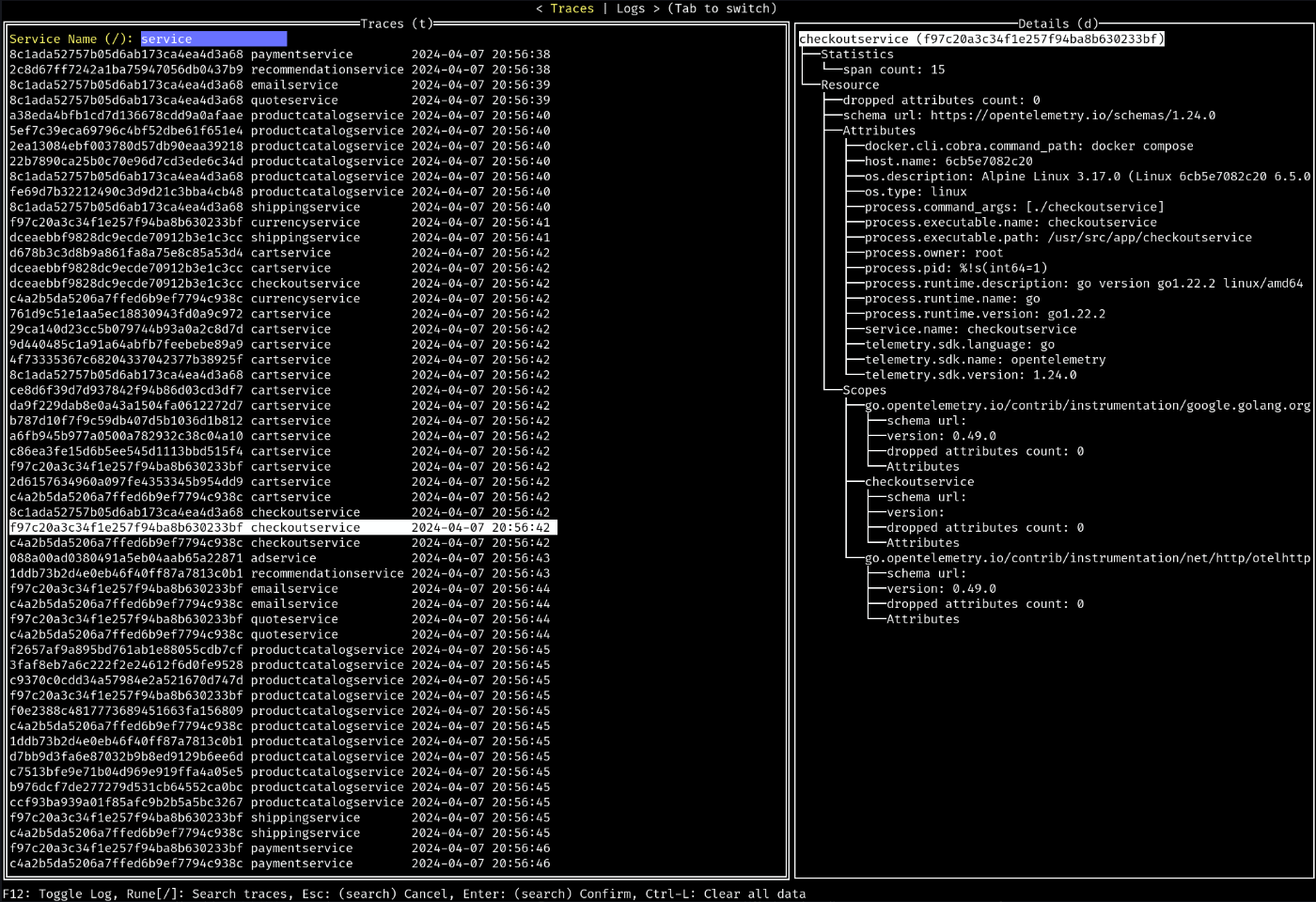
Task: Select the recommendationservice trace at 20:56:38
Action: pyautogui.click(x=282, y=70)
